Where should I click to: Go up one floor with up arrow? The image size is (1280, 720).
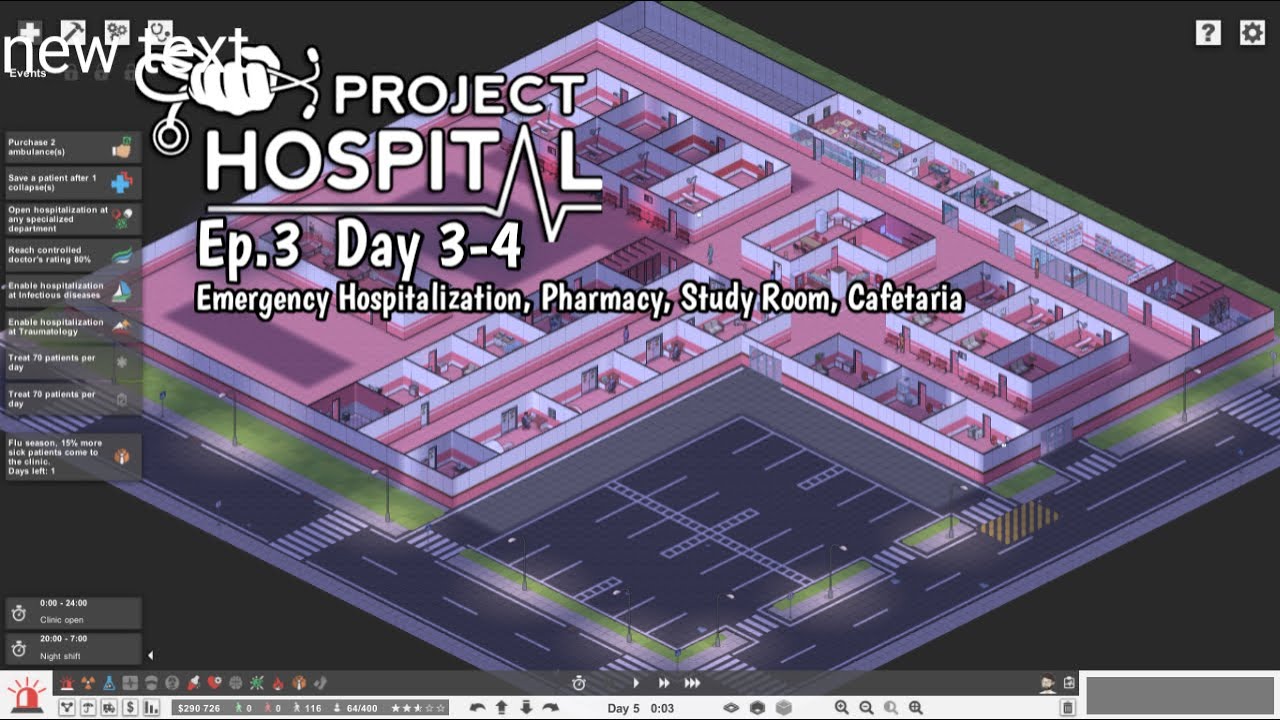click(502, 708)
